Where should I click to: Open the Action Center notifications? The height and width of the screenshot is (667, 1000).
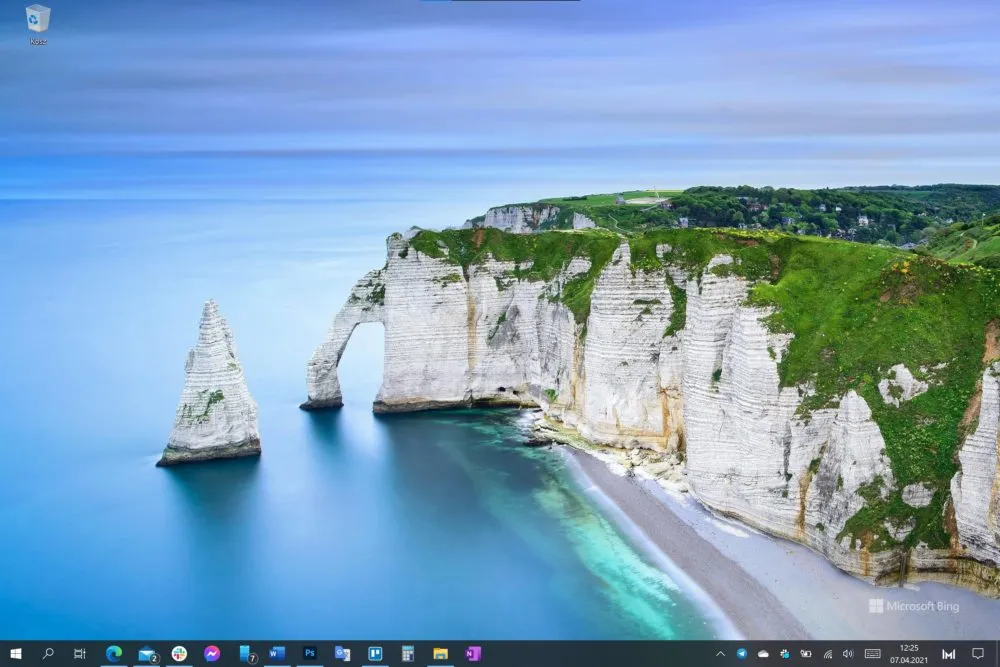click(x=978, y=654)
